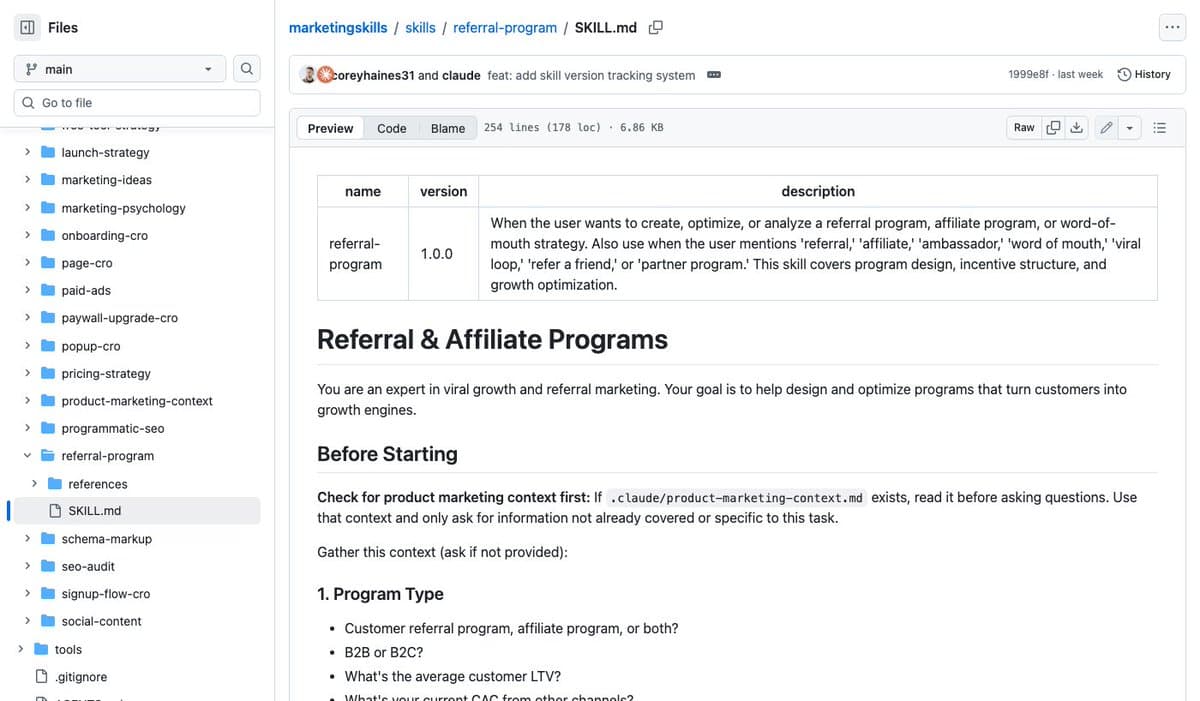Open the kebab options menu top right

[1172, 27]
